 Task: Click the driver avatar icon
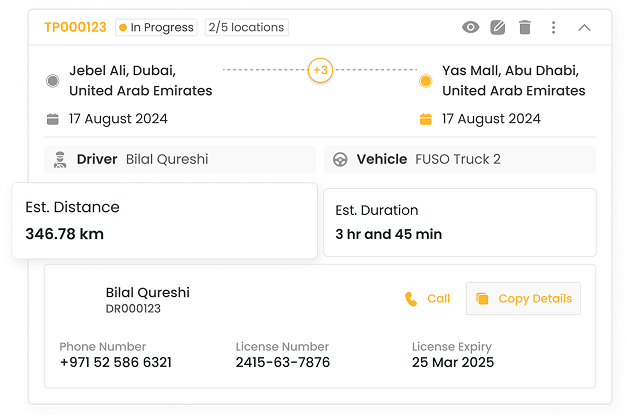point(61,159)
